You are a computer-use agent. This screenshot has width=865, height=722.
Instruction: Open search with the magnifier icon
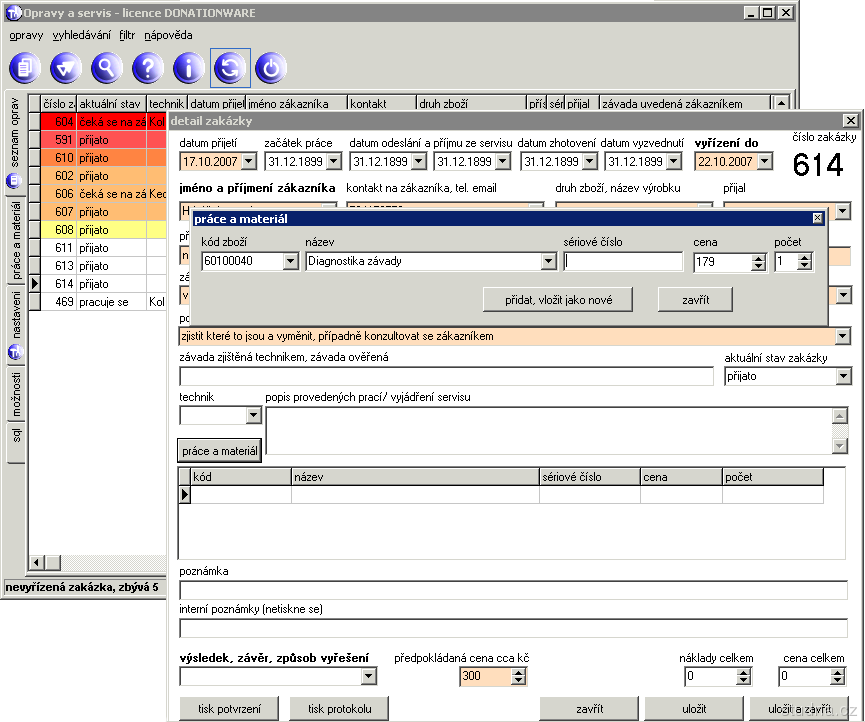point(106,68)
